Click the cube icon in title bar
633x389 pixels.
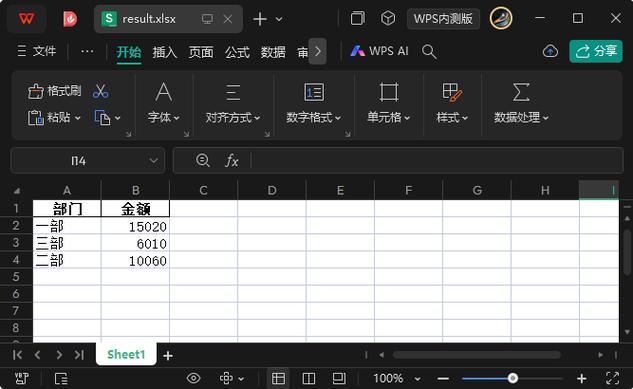pyautogui.click(x=388, y=18)
